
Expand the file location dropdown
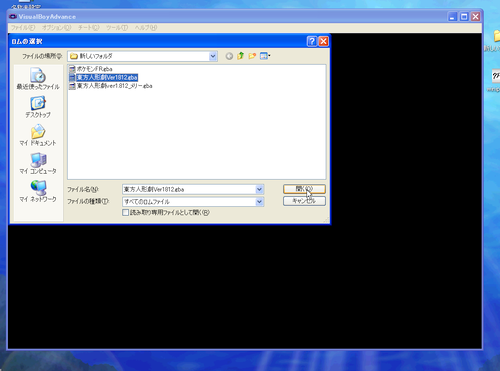[x=213, y=56]
